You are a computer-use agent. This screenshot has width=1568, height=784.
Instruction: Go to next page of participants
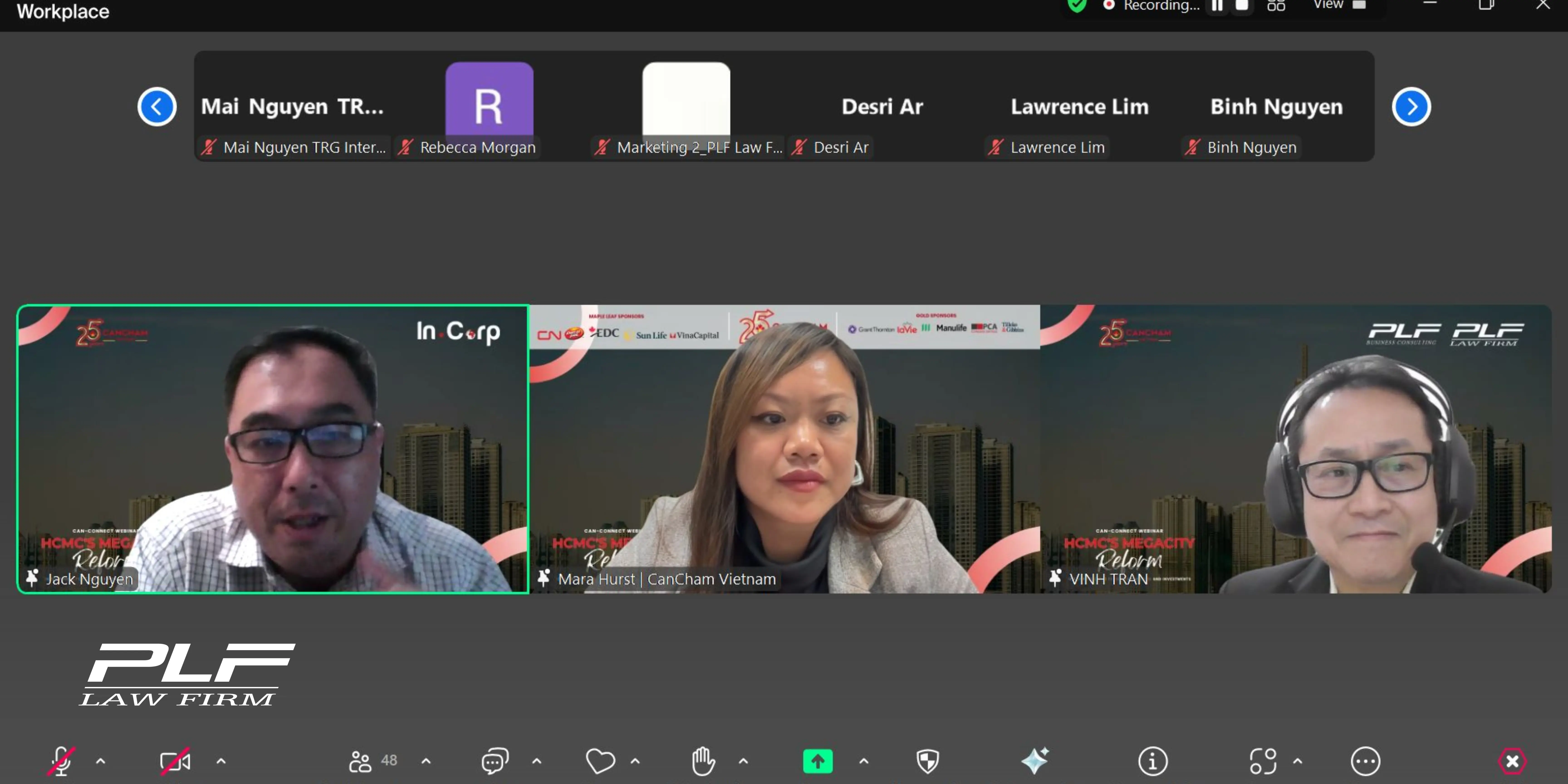coord(1411,107)
